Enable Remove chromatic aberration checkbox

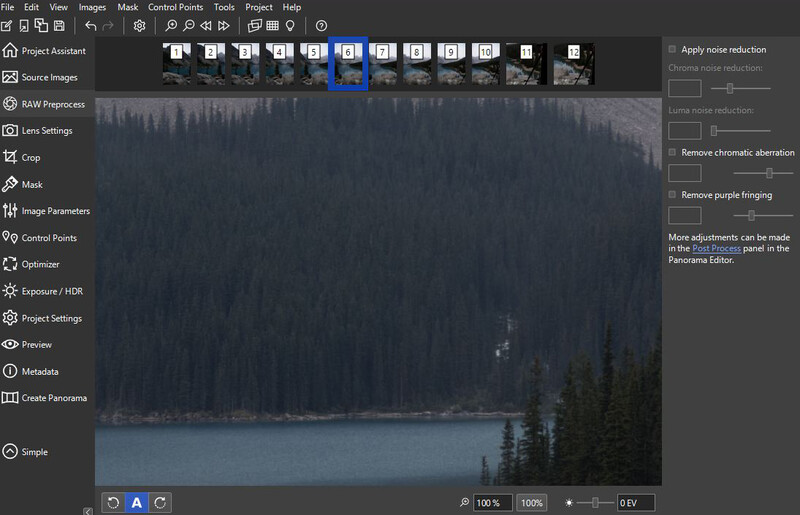click(x=672, y=153)
